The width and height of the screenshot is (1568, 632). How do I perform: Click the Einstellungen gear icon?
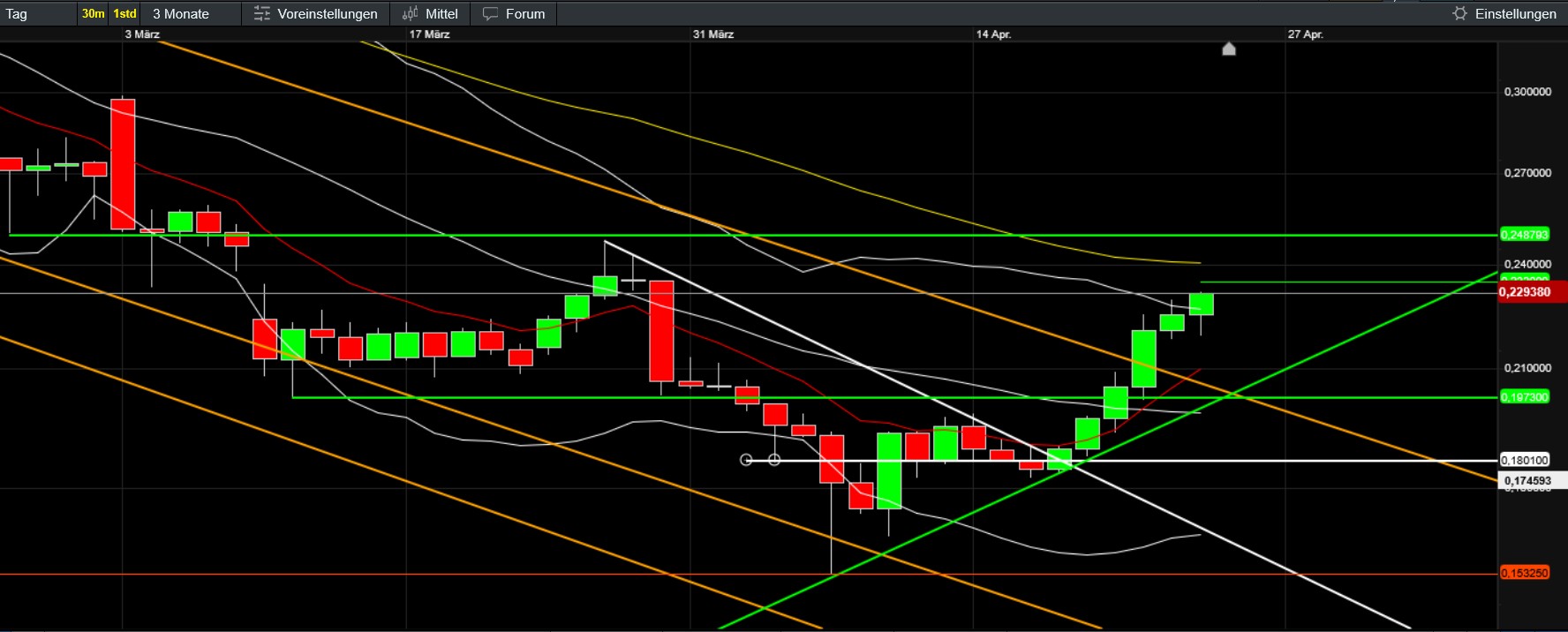pyautogui.click(x=1460, y=13)
